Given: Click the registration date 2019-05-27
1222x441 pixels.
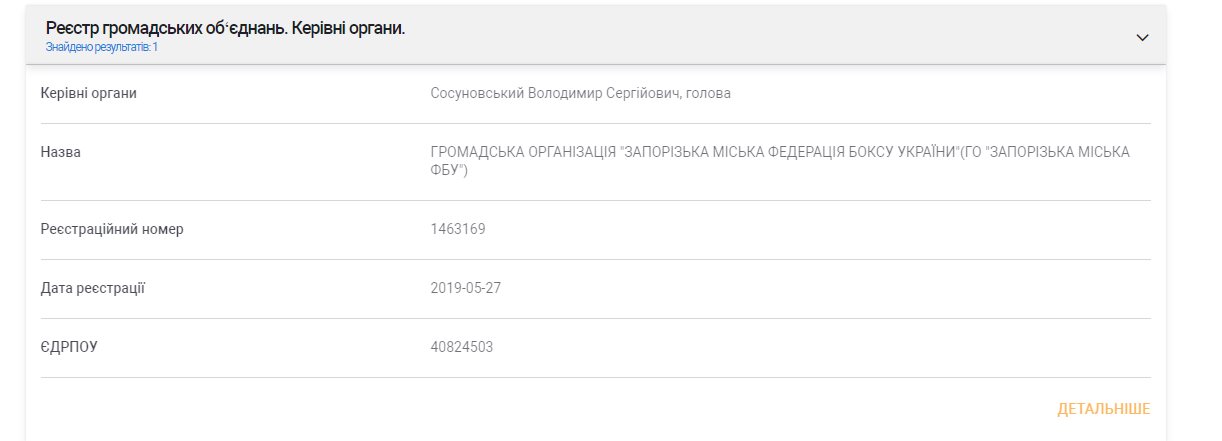Looking at the screenshot, I should (x=465, y=288).
